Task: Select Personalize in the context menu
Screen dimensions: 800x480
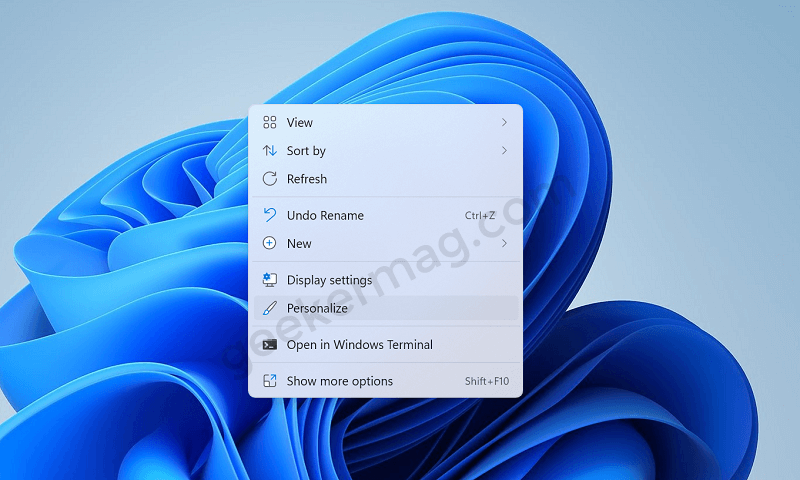Action: pos(385,308)
